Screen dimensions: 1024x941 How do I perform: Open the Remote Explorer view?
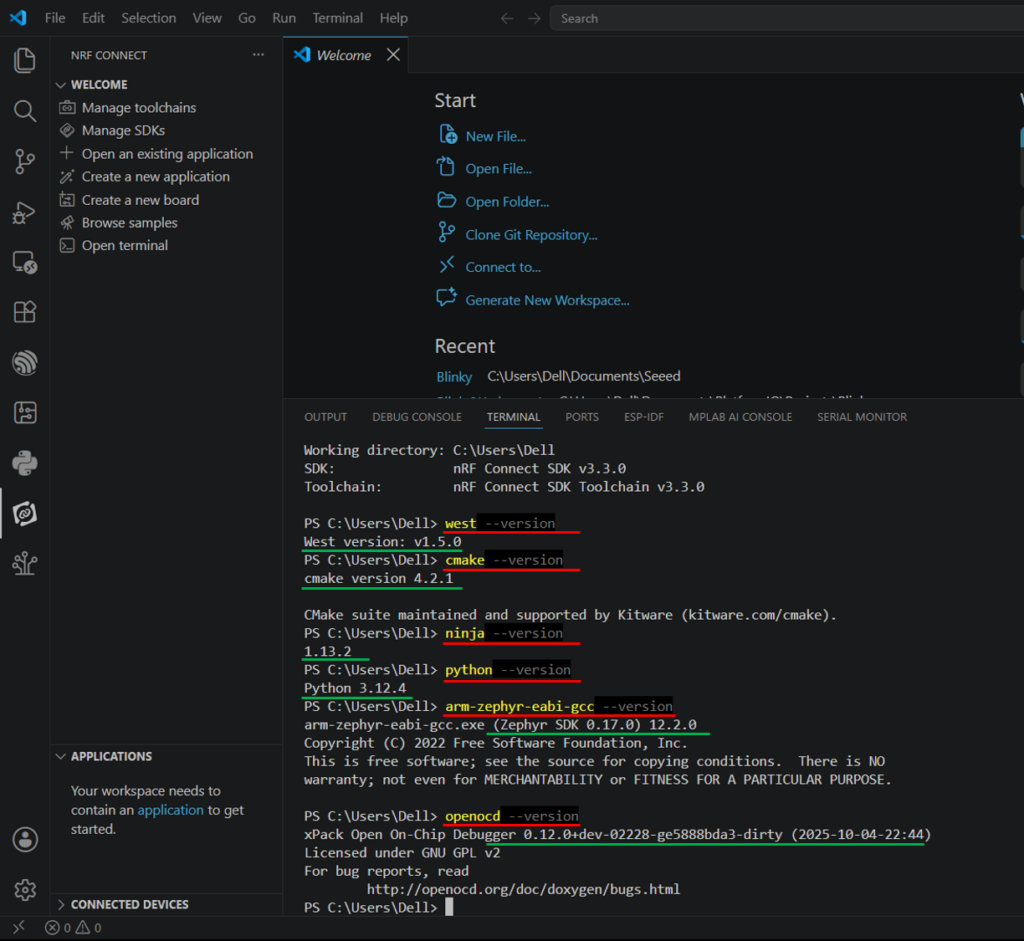[25, 263]
